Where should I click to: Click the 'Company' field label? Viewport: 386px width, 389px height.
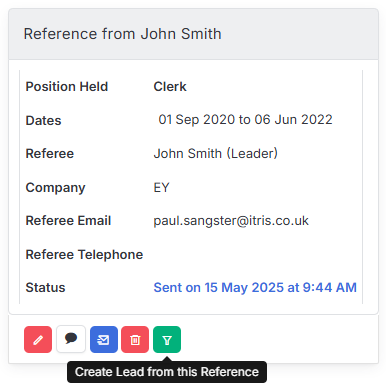55,188
